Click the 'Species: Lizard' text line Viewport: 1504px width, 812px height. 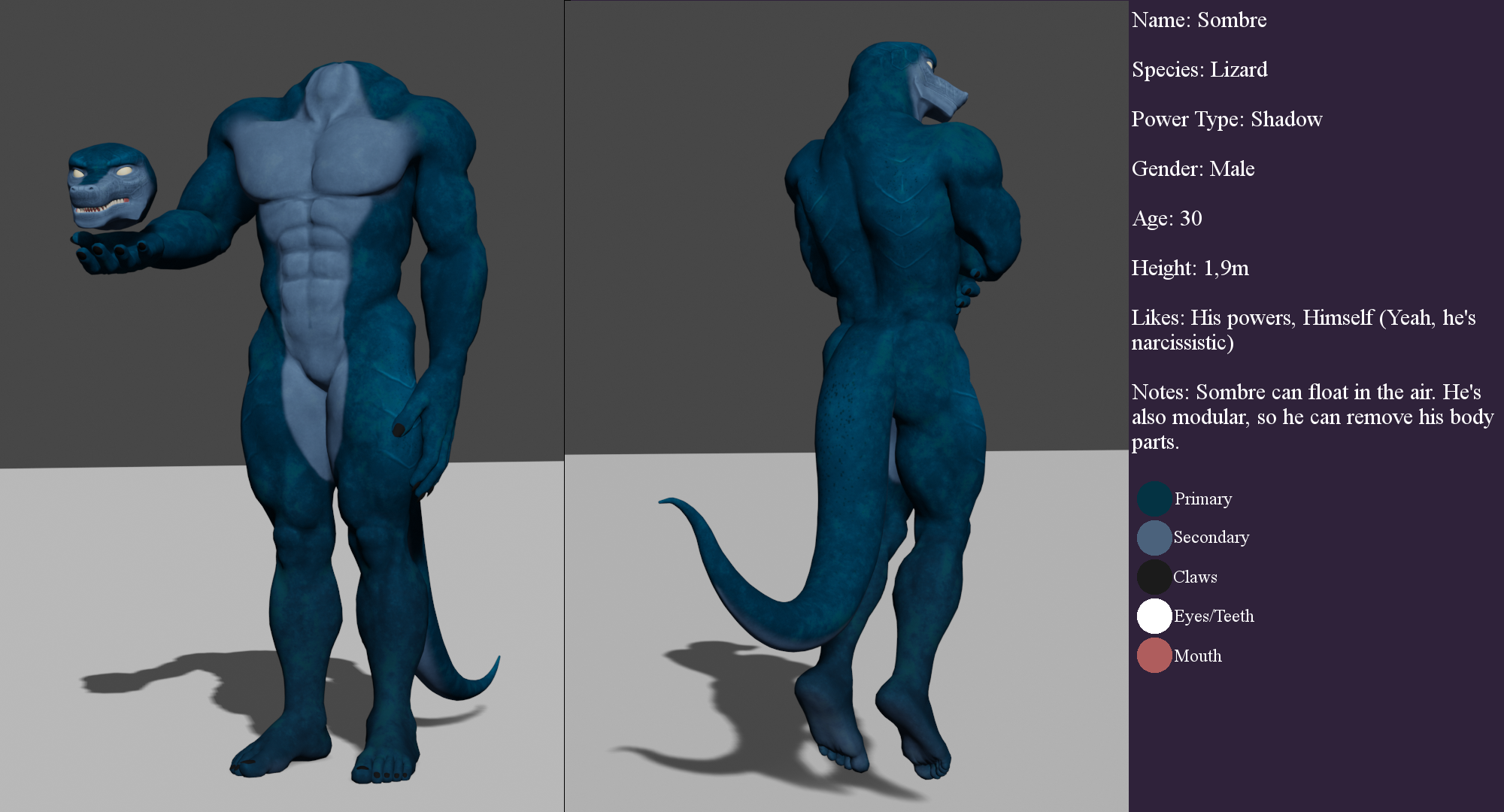click(x=1199, y=70)
